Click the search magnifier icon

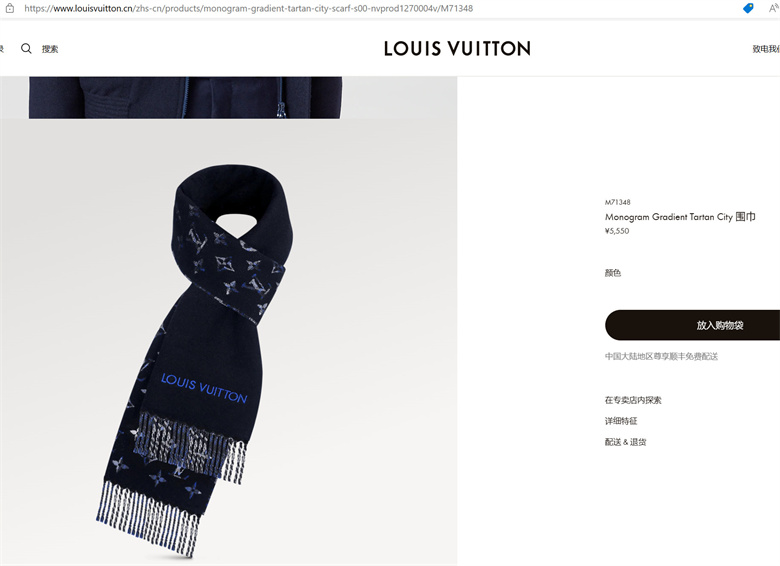26,48
